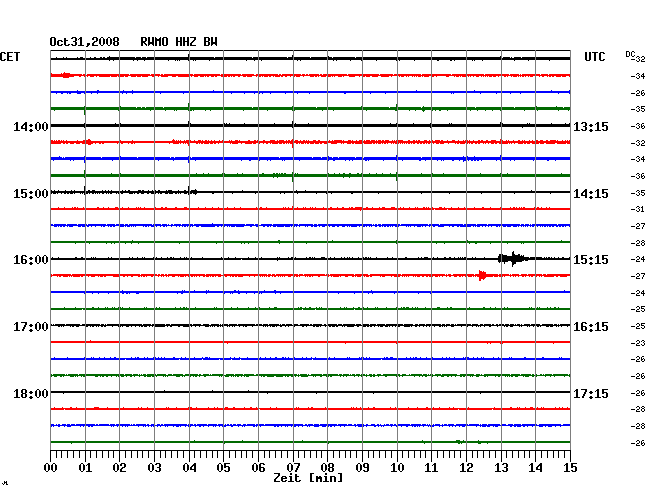Click minute tick label 03
Screen dimensions: 650x494
(x=154, y=468)
